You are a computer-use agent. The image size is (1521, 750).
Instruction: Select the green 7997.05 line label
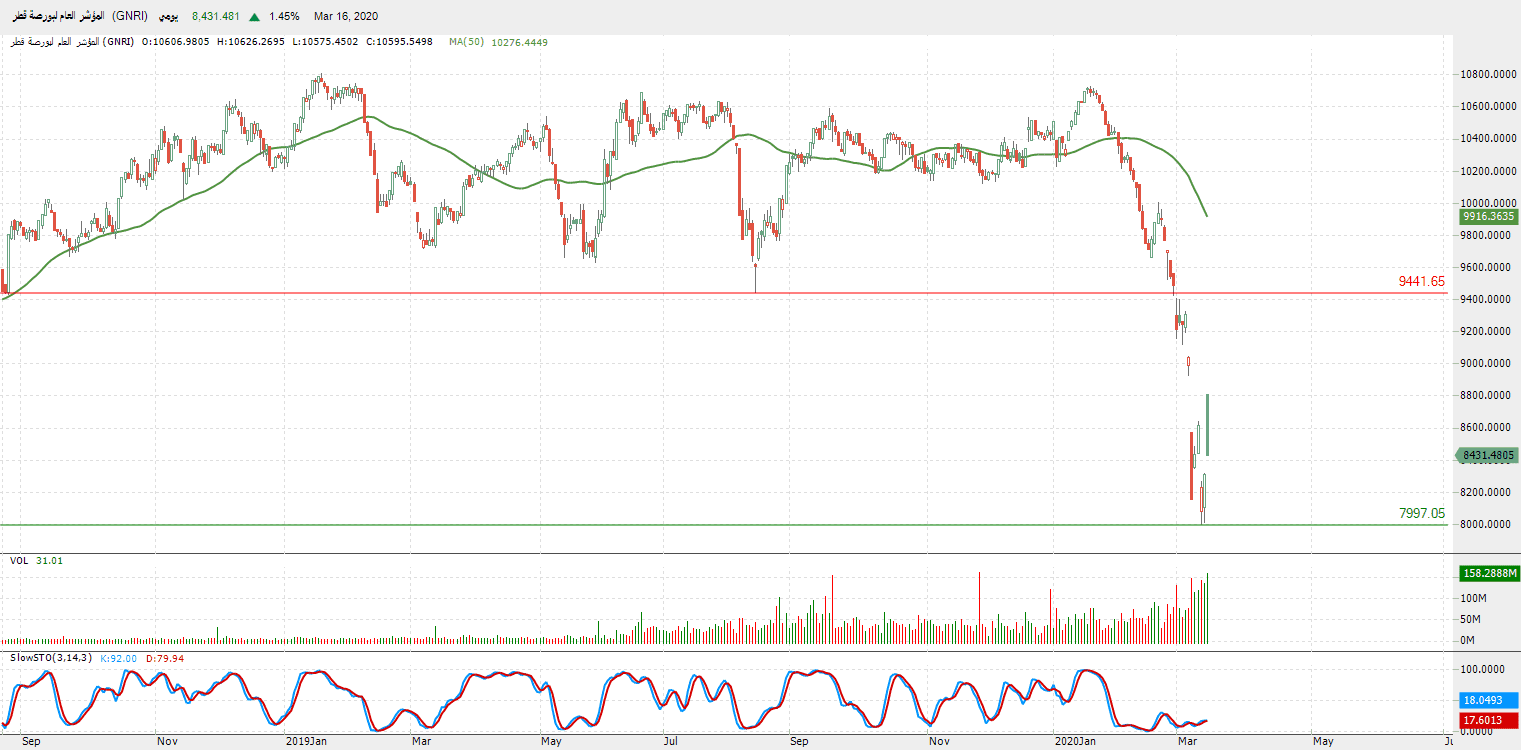1422,513
